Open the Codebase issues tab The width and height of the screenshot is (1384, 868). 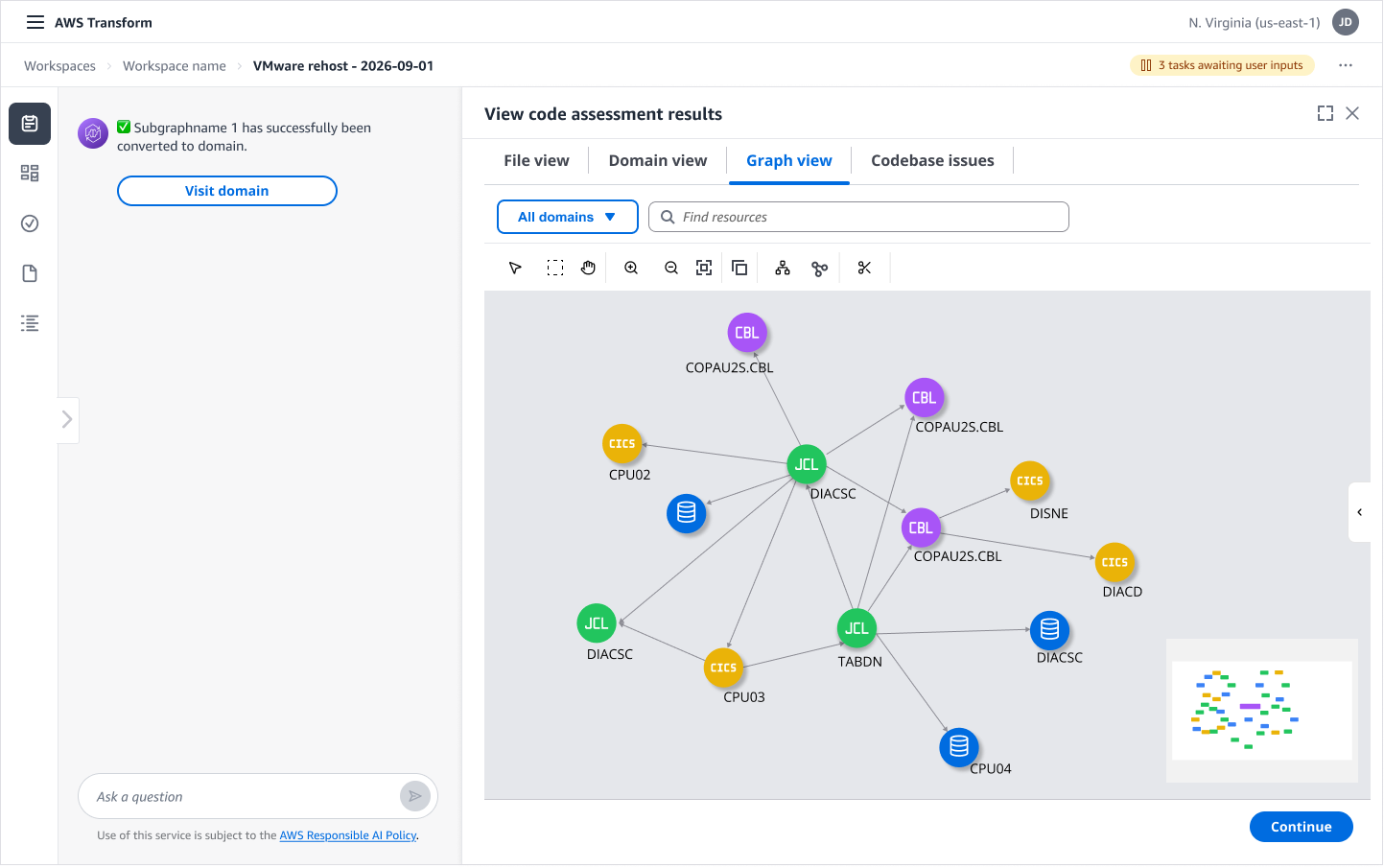932,161
